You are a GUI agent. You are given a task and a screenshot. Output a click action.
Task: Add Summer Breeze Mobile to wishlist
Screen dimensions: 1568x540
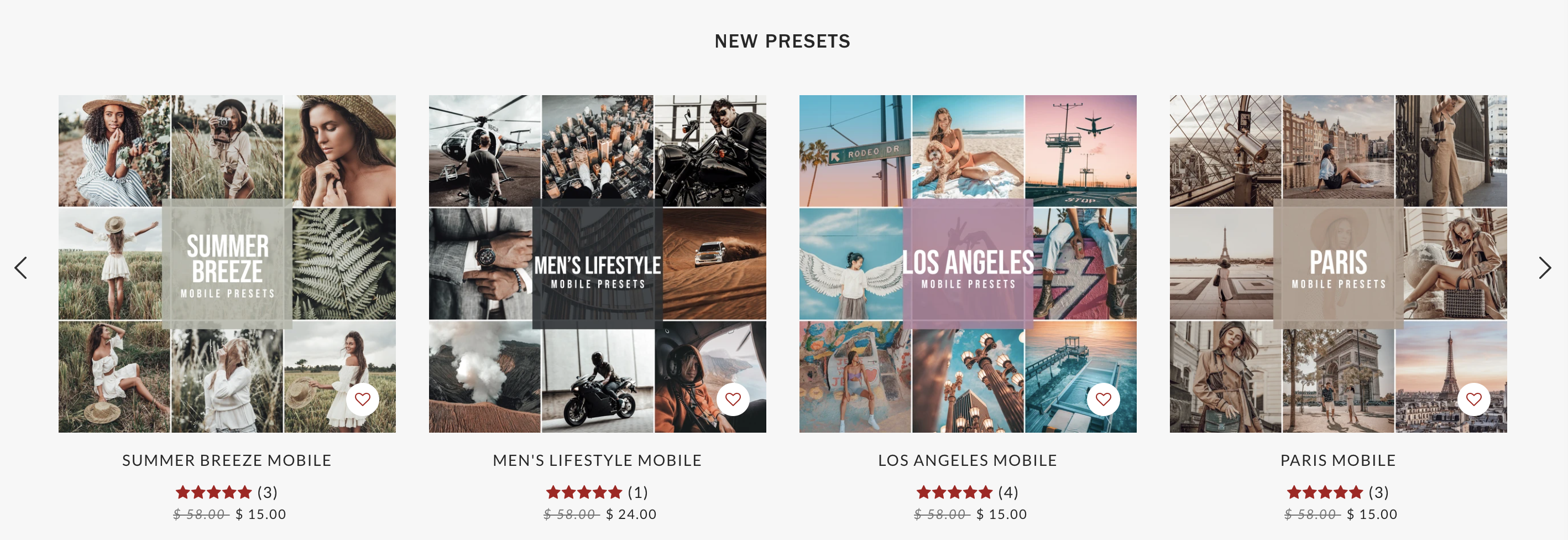tap(363, 399)
